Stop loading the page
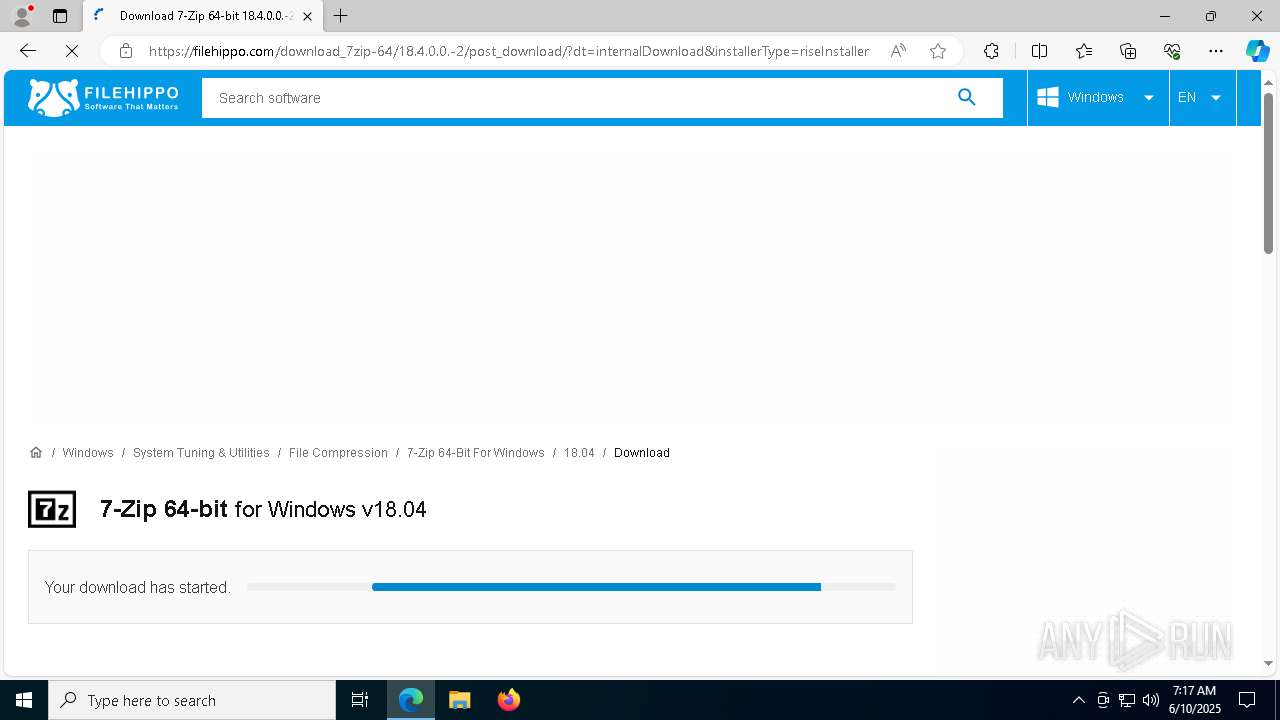Image resolution: width=1280 pixels, height=720 pixels. pos(72,51)
